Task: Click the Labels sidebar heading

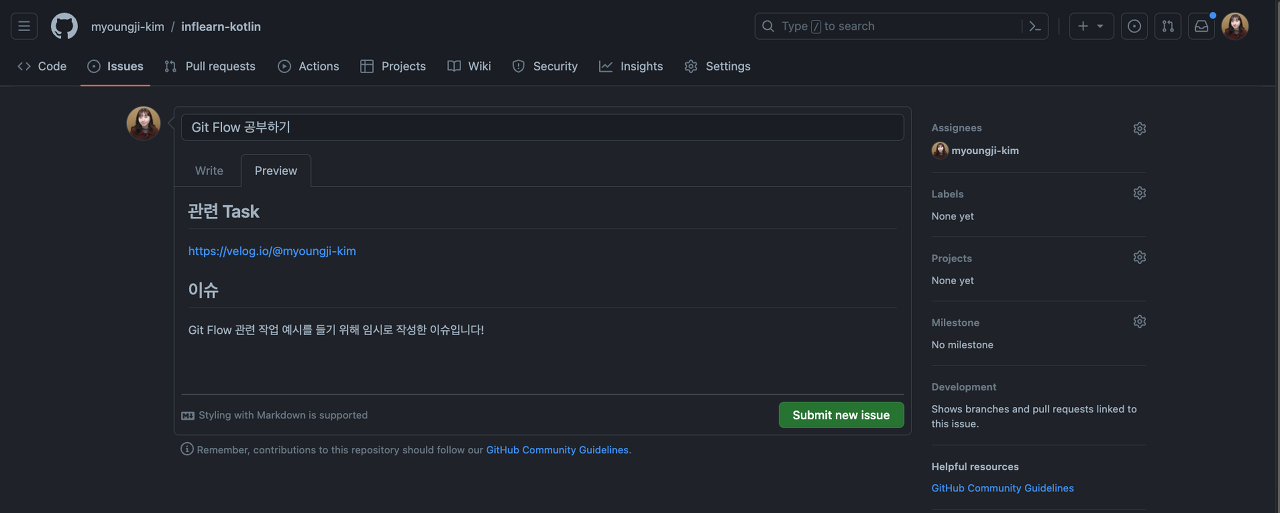Action: [947, 194]
